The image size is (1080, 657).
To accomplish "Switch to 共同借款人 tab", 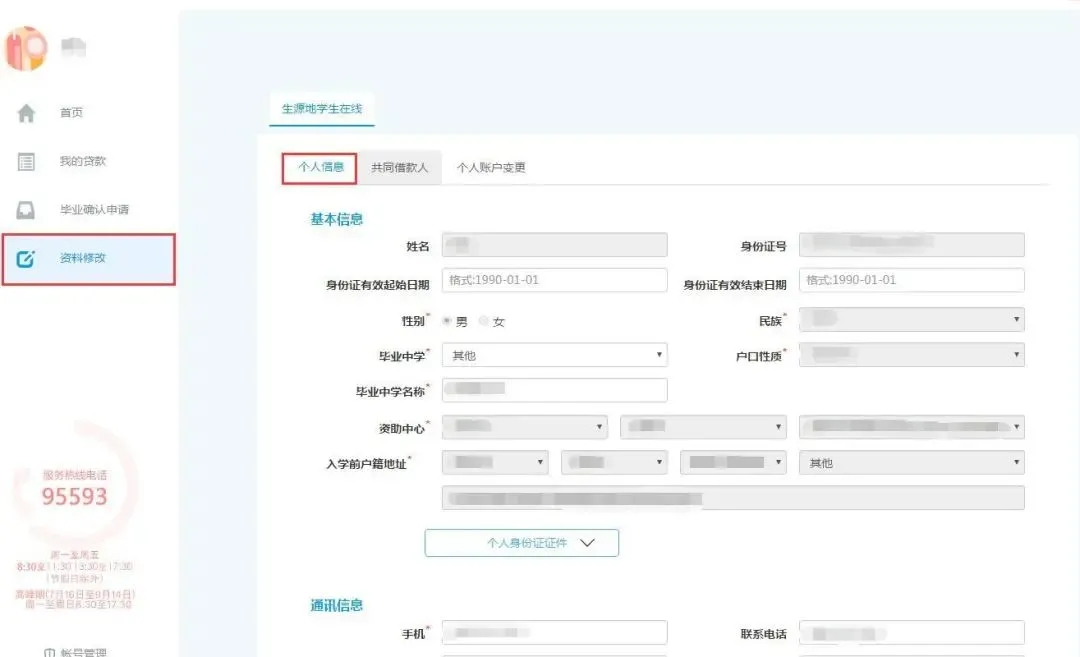I will point(399,167).
